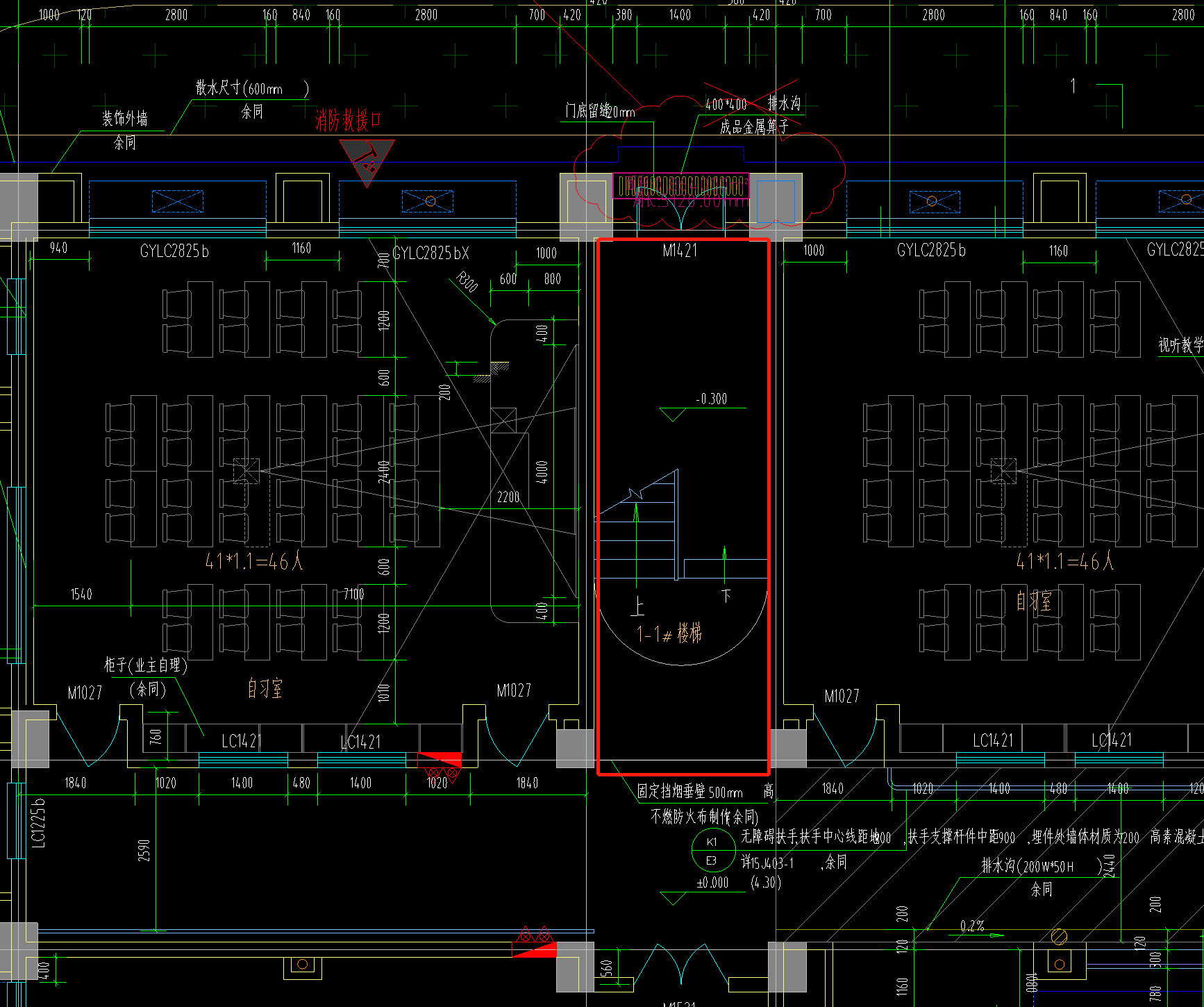Select the 2200 dimension text
The height and width of the screenshot is (1007, 1204).
508,497
